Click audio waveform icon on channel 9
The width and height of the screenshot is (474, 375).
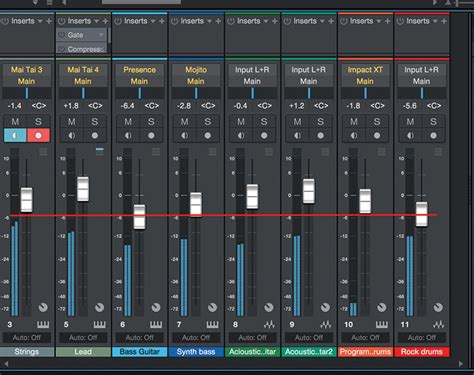pos(325,324)
